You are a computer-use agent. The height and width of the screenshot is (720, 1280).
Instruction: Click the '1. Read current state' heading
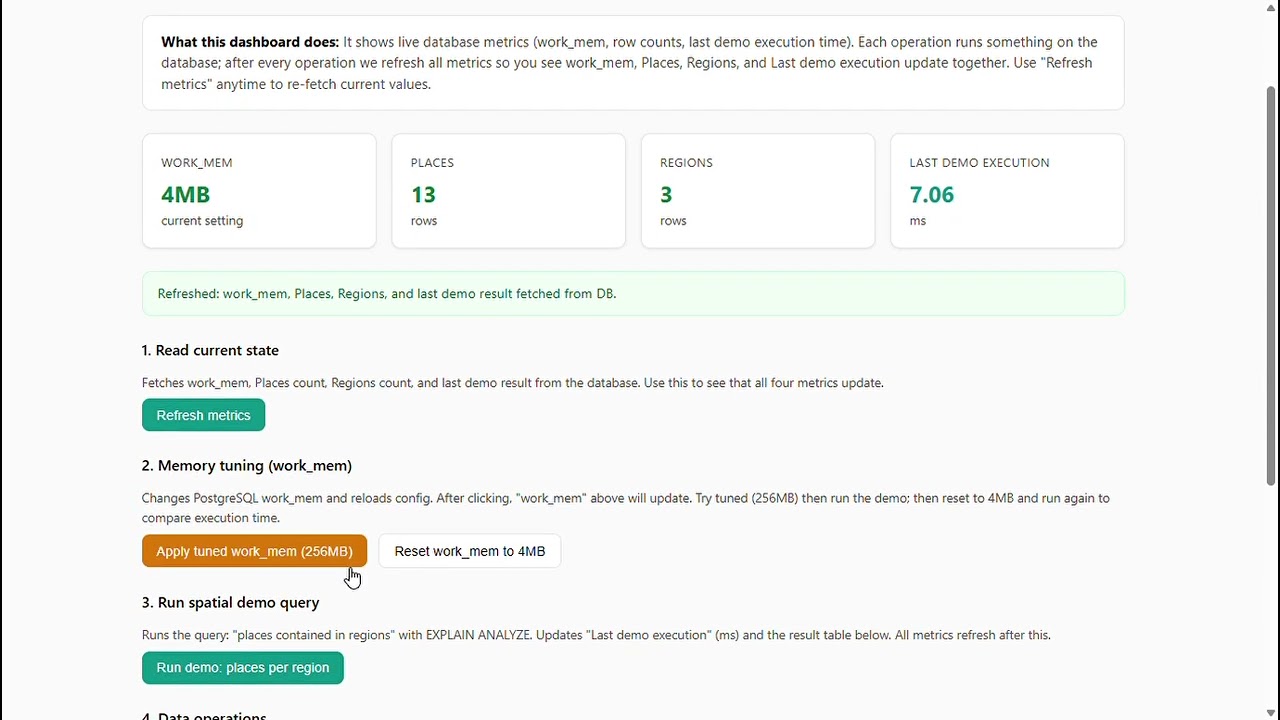pyautogui.click(x=210, y=350)
